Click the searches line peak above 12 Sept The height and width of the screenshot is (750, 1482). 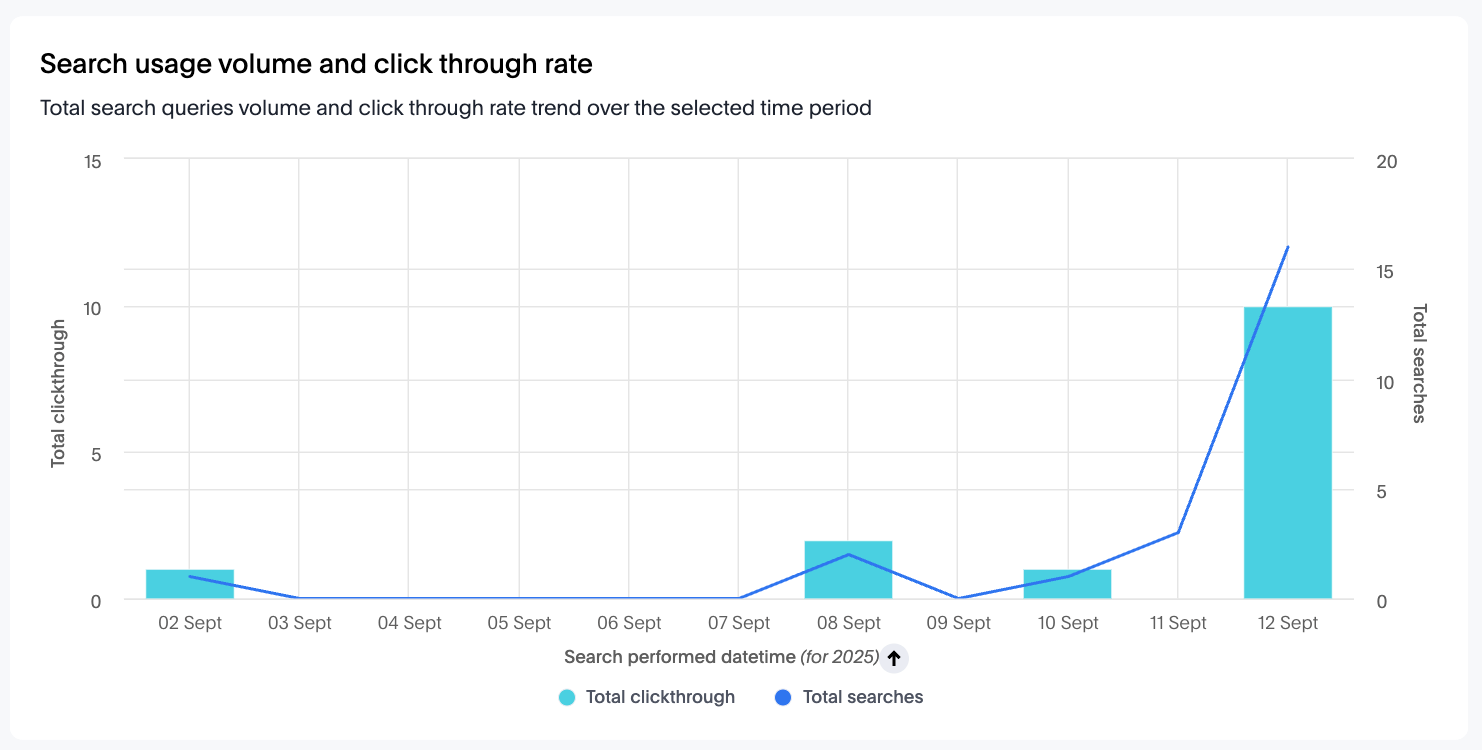point(1287,246)
